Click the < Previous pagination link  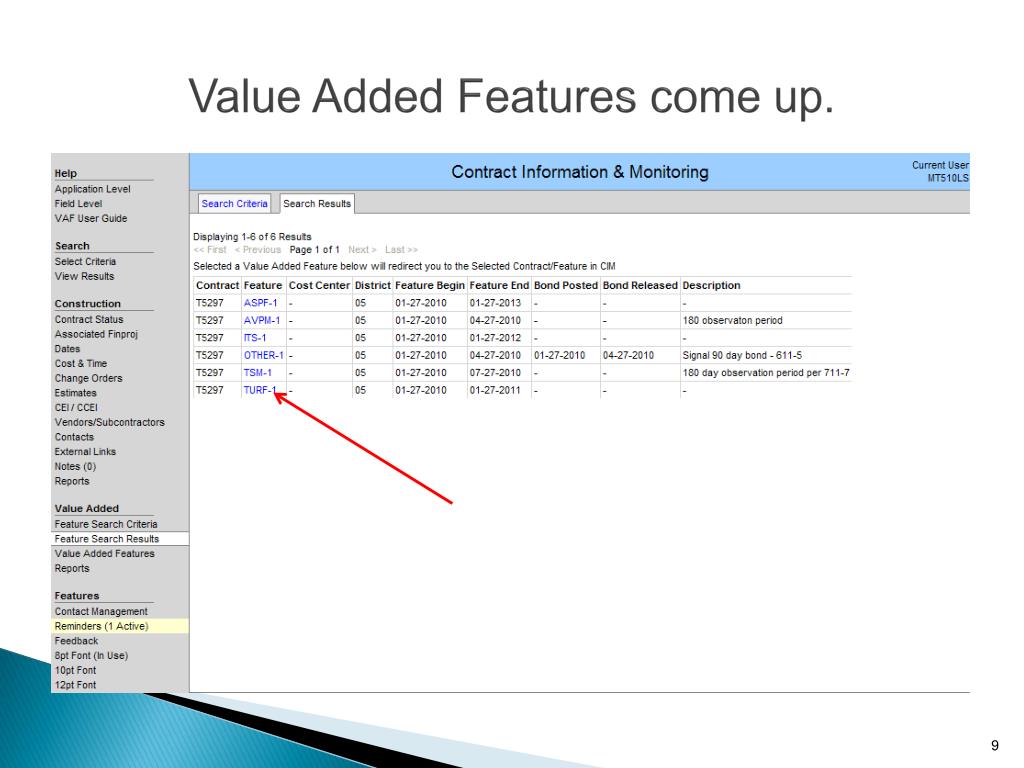pos(258,250)
